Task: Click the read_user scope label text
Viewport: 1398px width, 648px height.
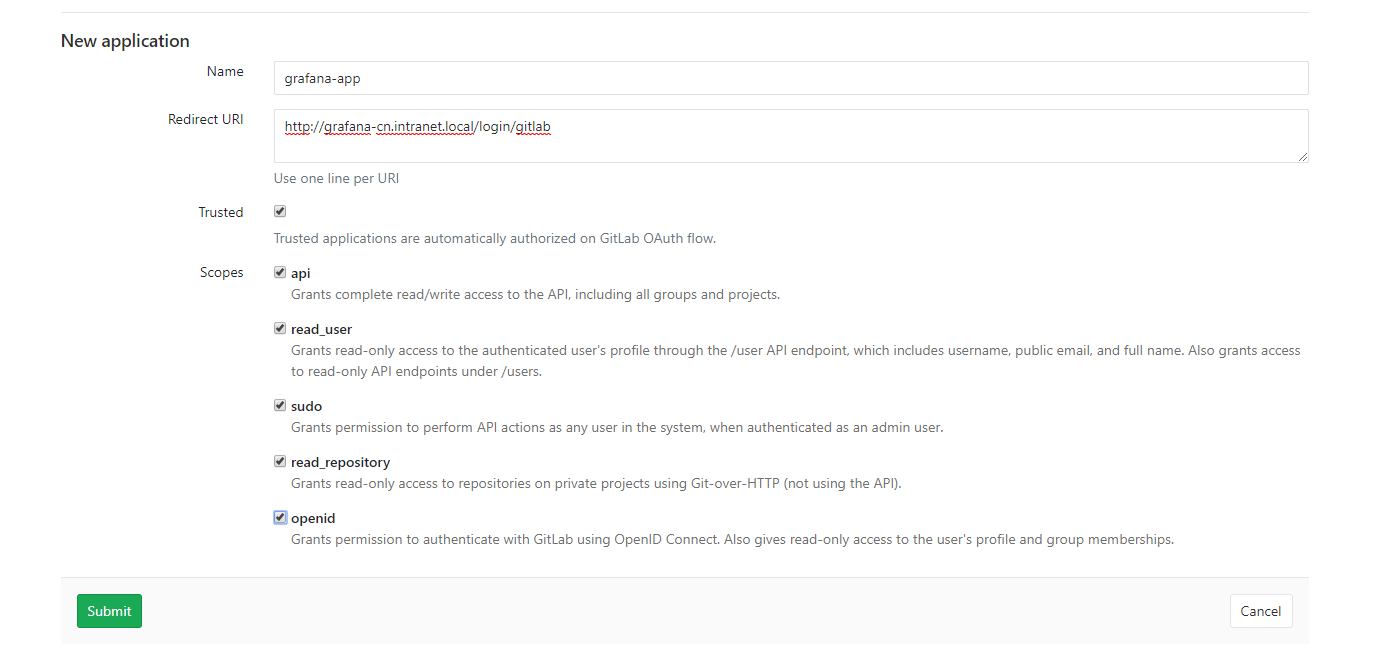Action: click(x=321, y=329)
